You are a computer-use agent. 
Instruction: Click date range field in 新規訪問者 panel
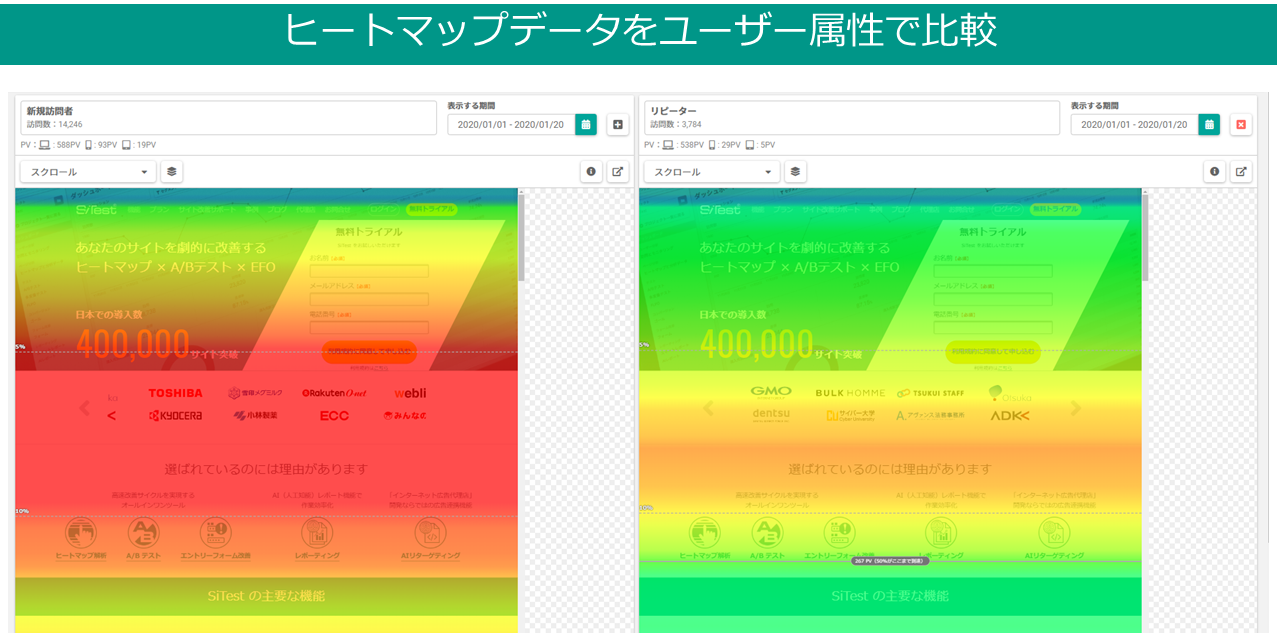click(x=511, y=125)
